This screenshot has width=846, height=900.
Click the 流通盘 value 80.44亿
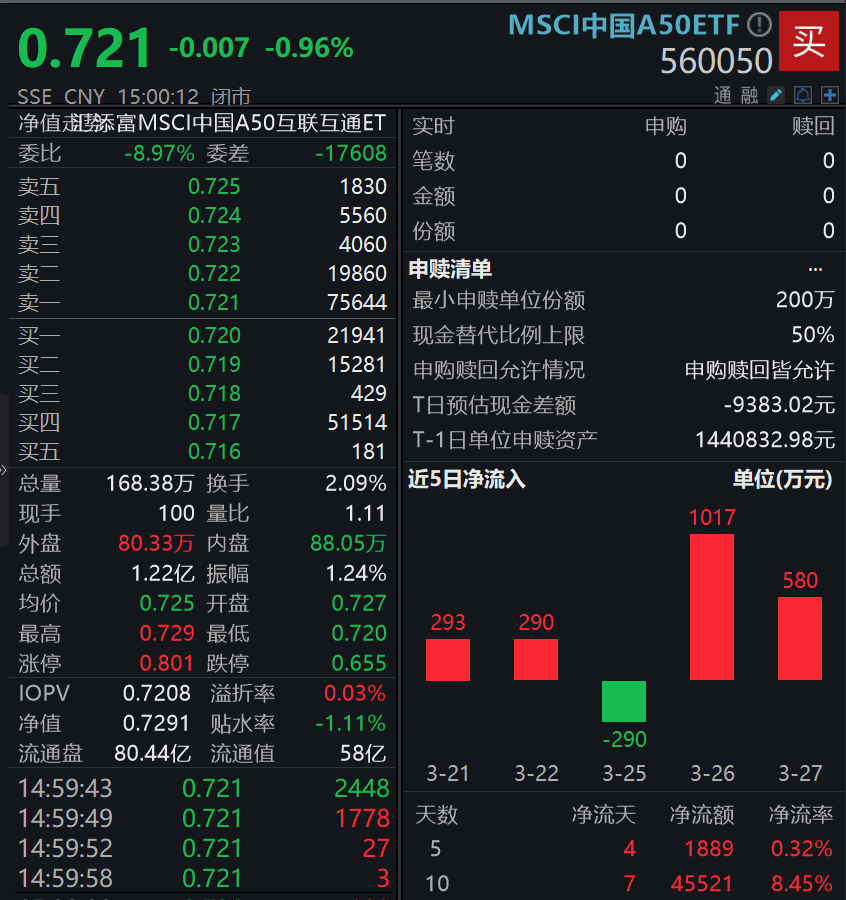click(x=153, y=753)
